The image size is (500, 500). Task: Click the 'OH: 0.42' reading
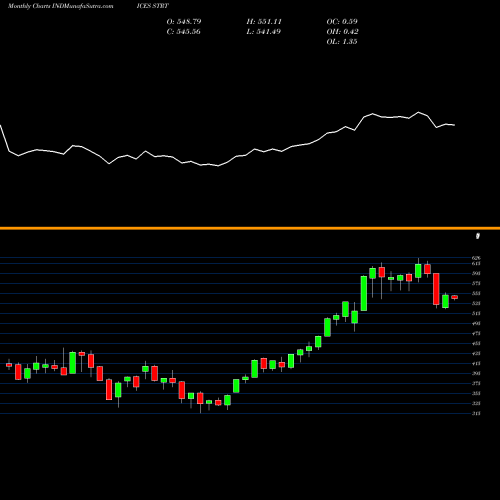coord(342,32)
